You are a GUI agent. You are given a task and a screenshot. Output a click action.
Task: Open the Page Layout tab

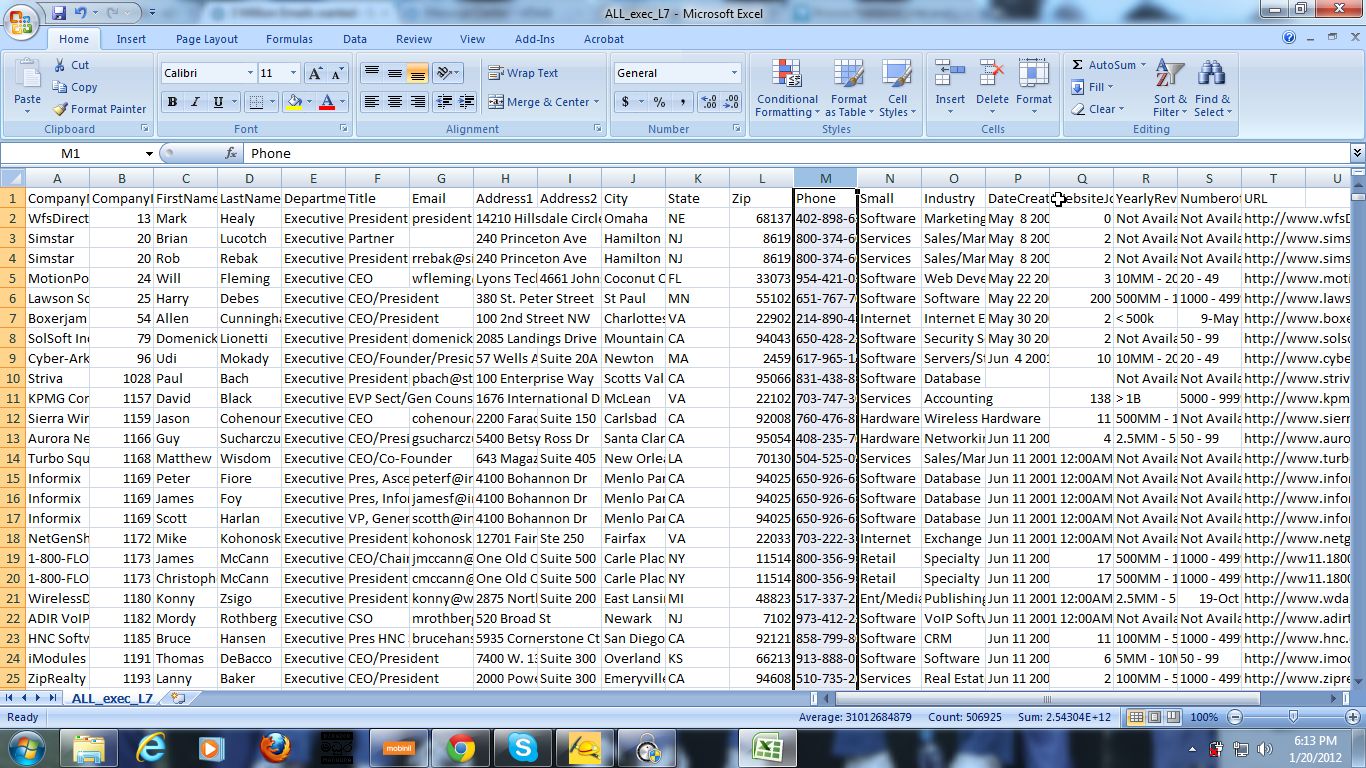pos(207,39)
